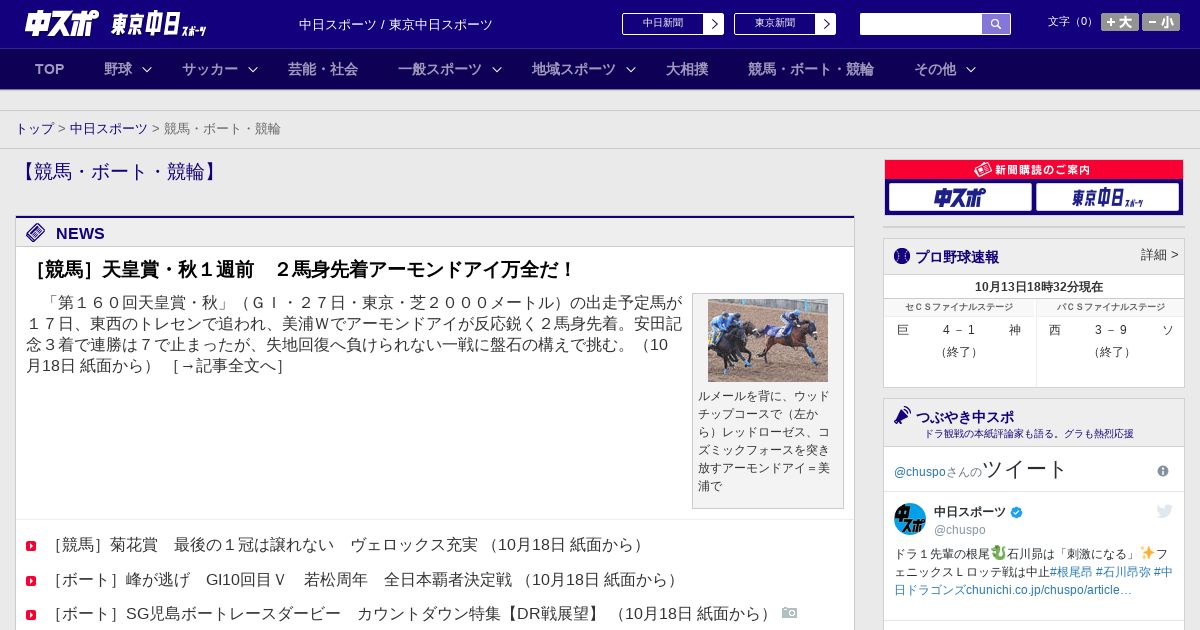Open the 競馬・ボート・競輪 menu item

coord(811,69)
